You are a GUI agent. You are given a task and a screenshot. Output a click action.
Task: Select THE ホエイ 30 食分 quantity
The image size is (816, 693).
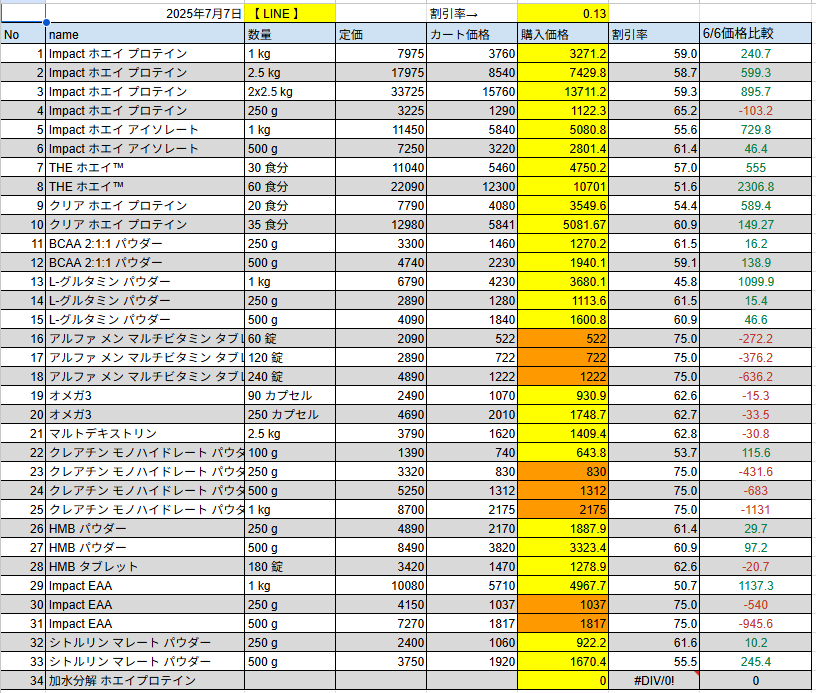(x=290, y=168)
